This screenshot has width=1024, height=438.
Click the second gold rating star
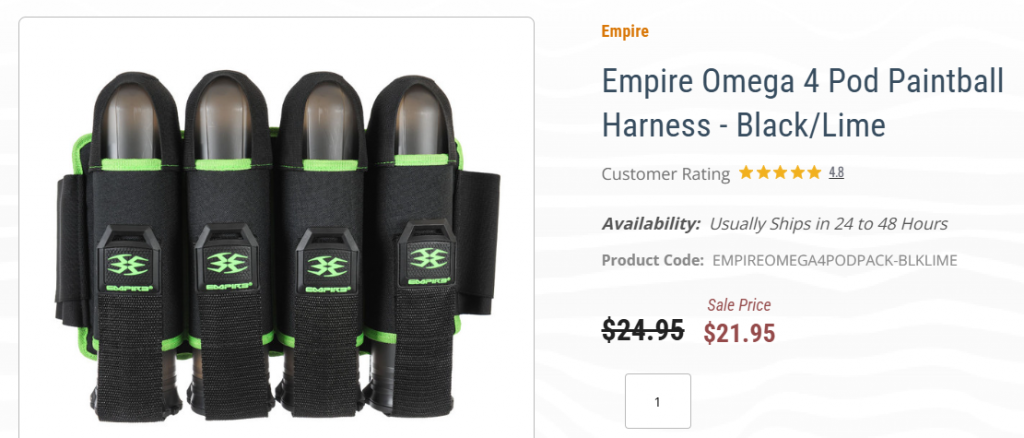(763, 173)
